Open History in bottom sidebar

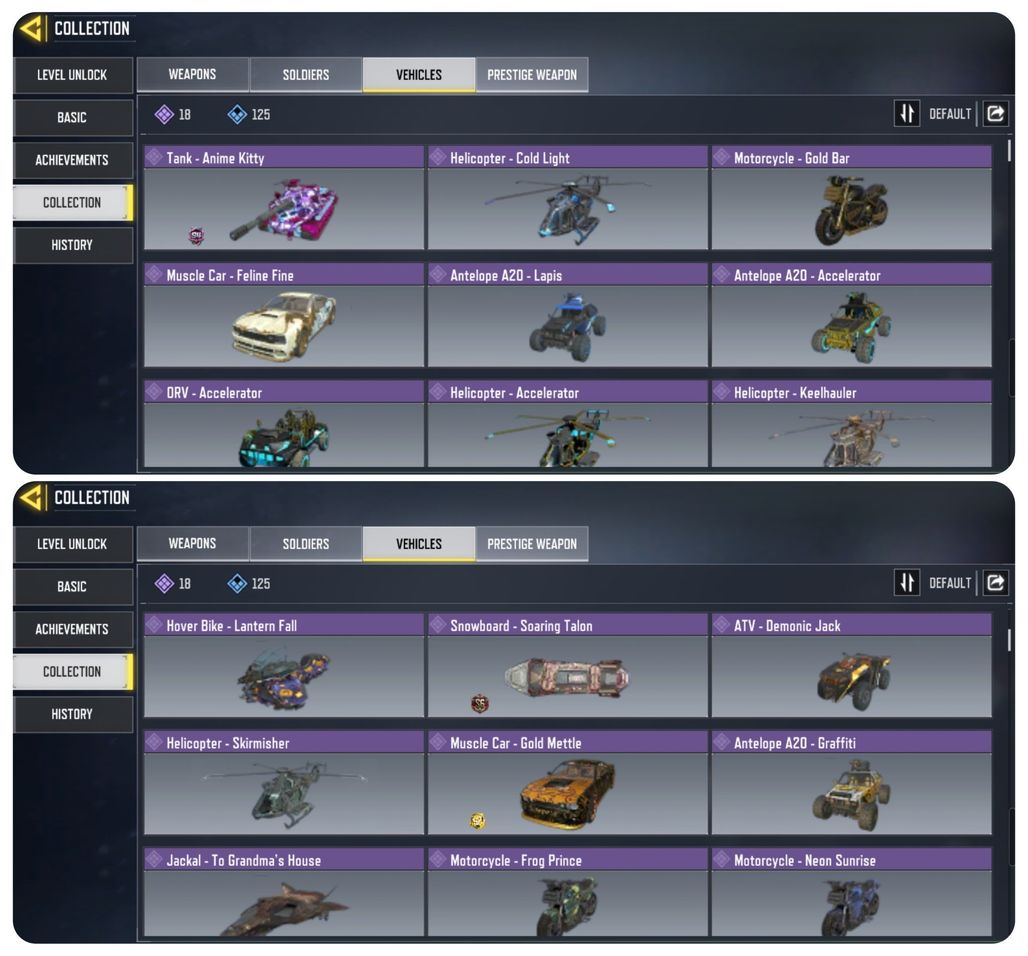pyautogui.click(x=72, y=714)
